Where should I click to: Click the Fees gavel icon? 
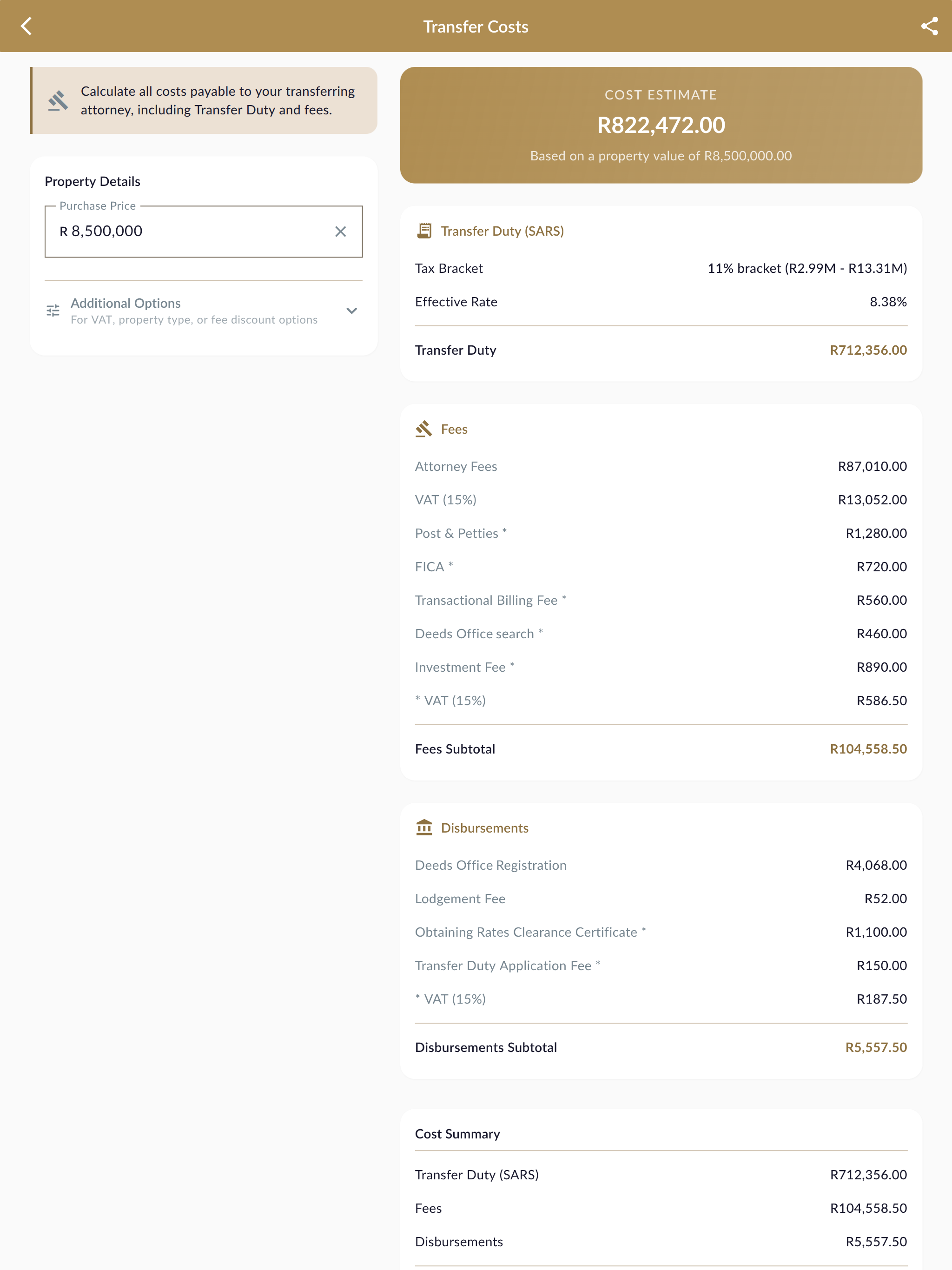(424, 429)
